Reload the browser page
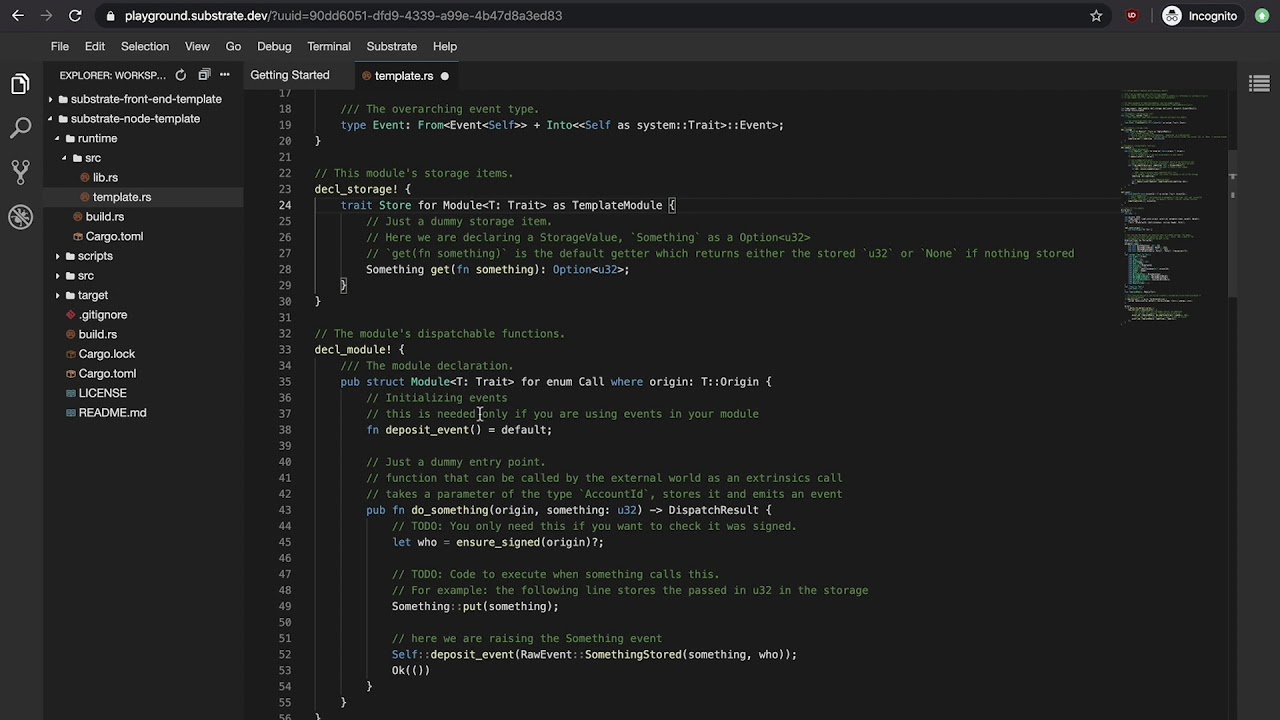Screen dimensions: 1280x720 pos(75,16)
